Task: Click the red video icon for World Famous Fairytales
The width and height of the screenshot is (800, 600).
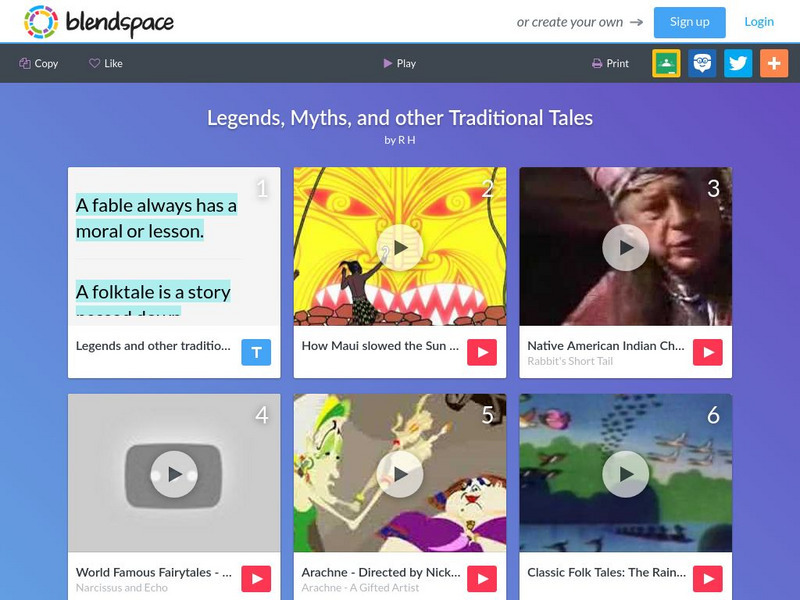Action: 256,579
